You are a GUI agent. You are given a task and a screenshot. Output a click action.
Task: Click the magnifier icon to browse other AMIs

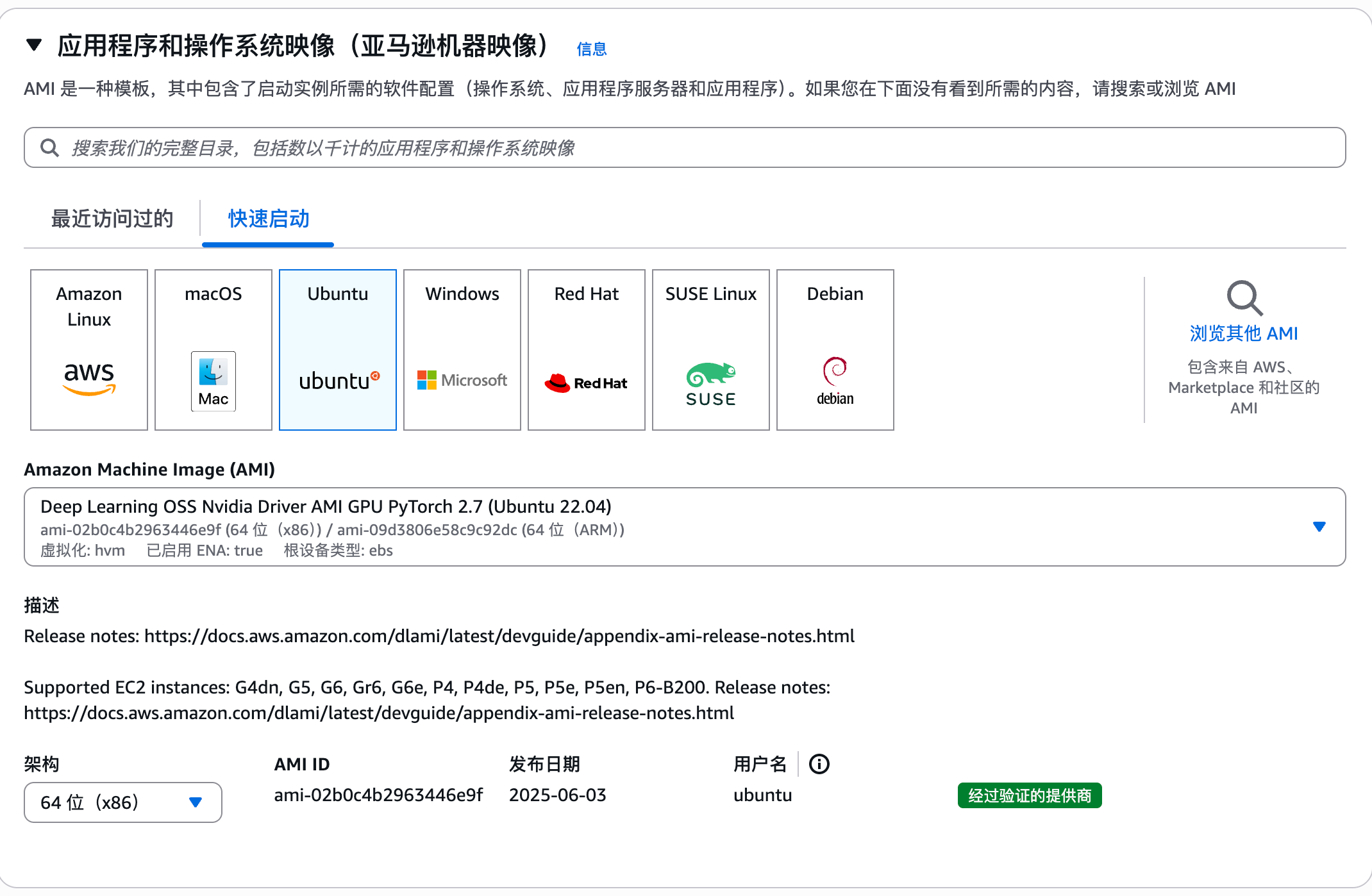tap(1244, 297)
